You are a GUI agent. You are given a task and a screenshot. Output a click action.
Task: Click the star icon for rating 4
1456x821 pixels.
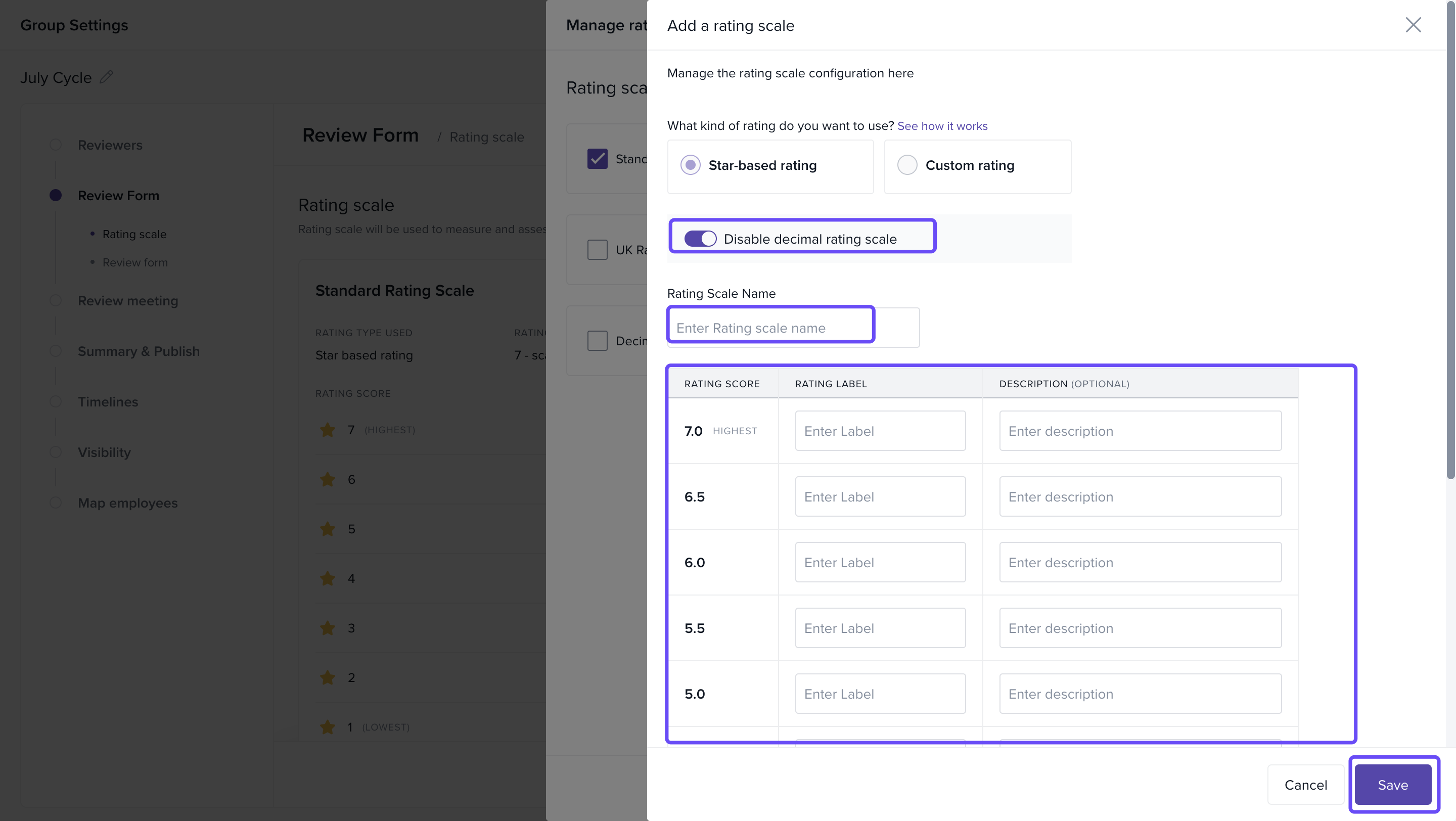tap(327, 579)
